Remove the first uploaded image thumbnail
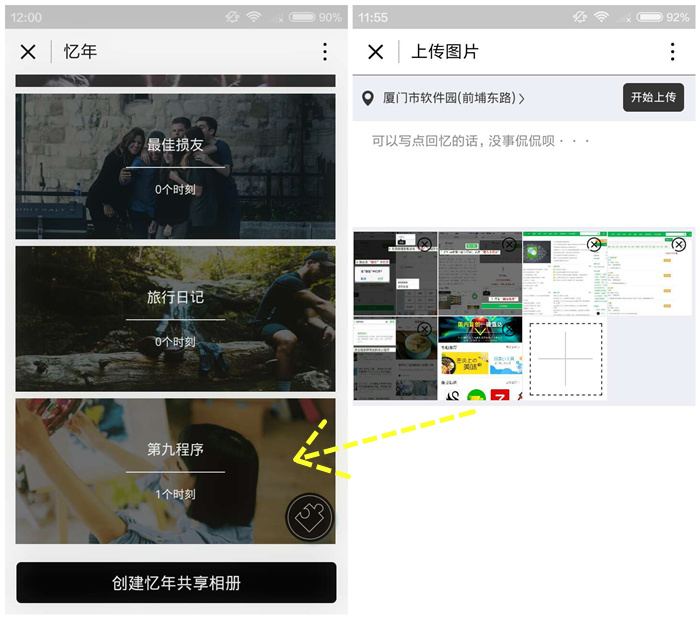 (425, 244)
